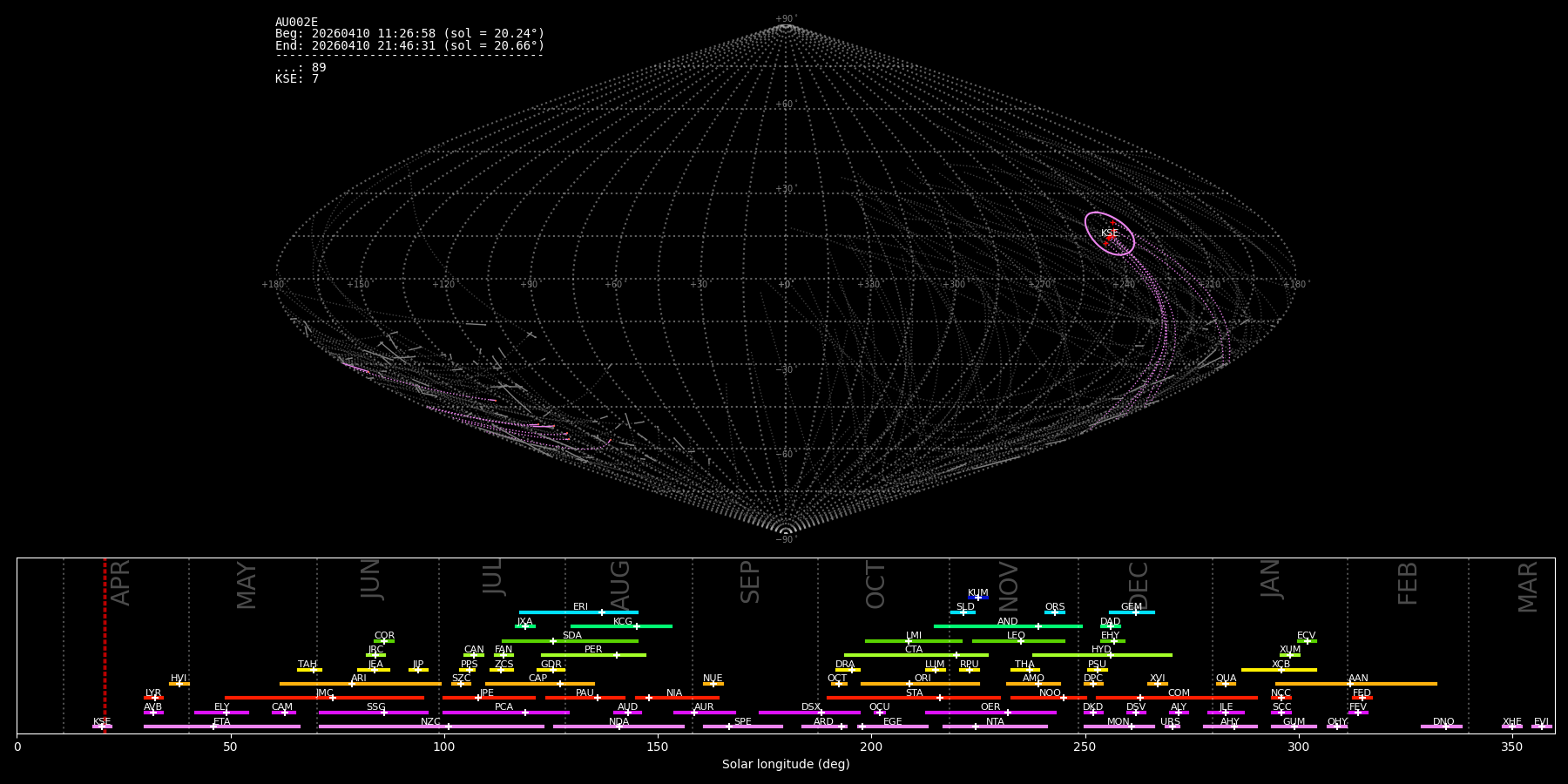The width and height of the screenshot is (1568, 784).
Task: Click the FEB month label
Action: point(1409,584)
